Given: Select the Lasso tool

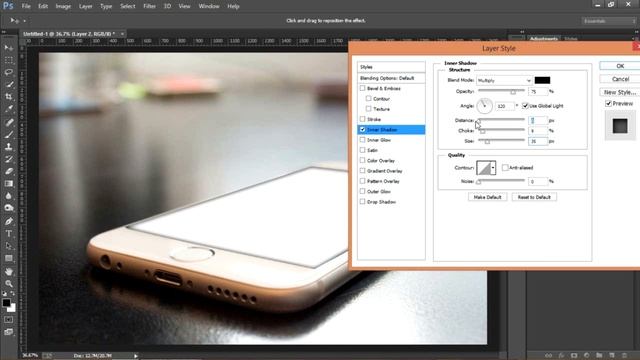Looking at the screenshot, I should (9, 72).
